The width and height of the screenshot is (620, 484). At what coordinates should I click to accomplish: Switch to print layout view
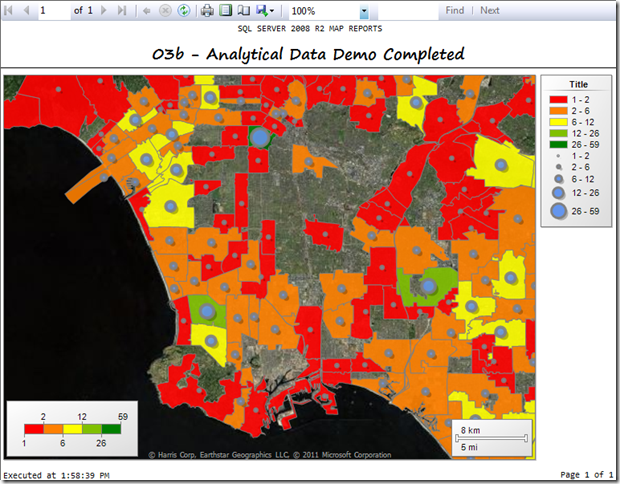225,11
